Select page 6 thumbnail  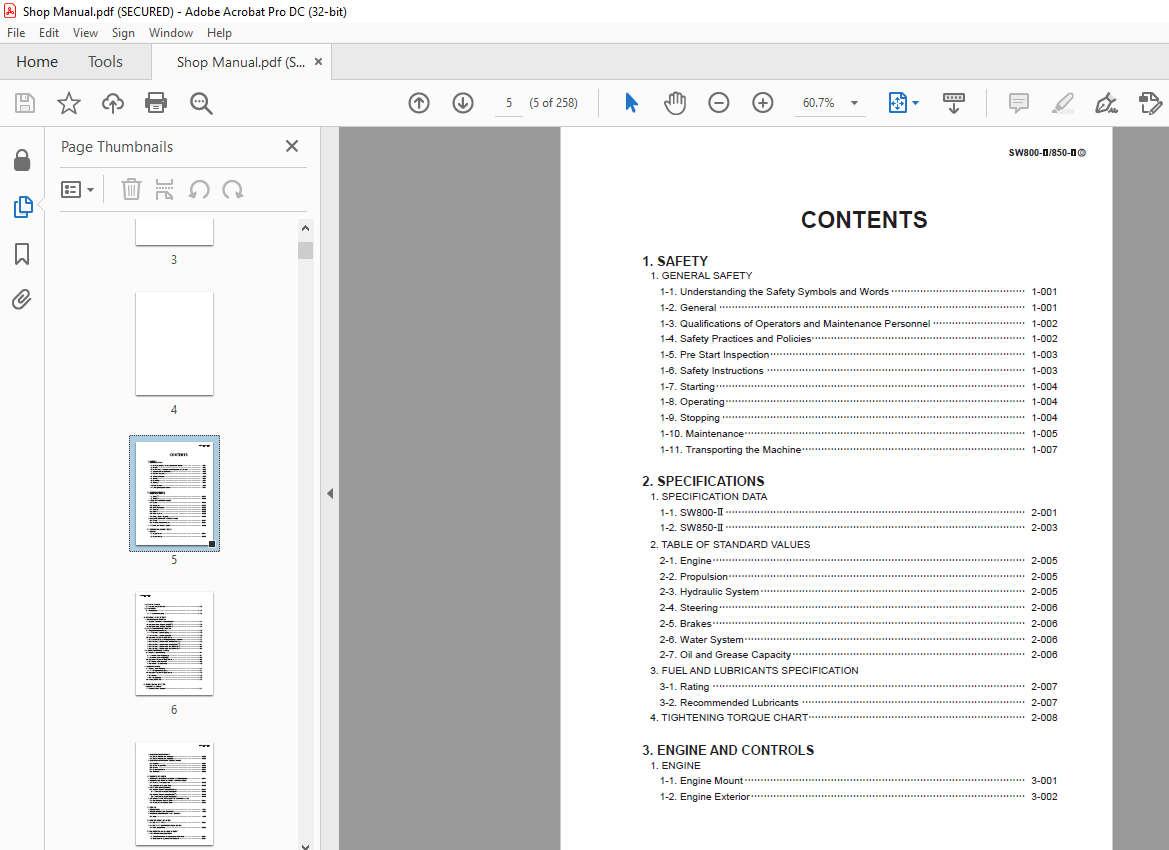point(174,643)
